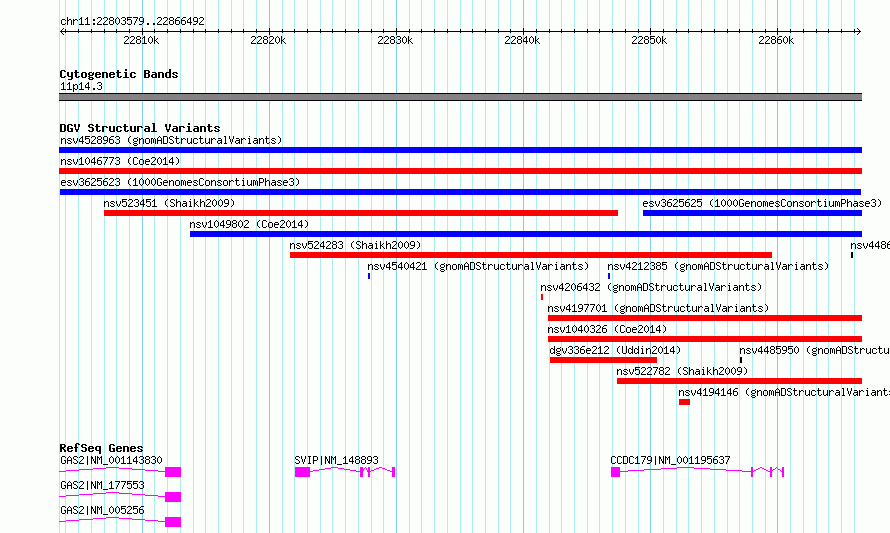890x533 pixels.
Task: Click the esv3625623 1000Genomes blue bar
Action: (x=460, y=192)
